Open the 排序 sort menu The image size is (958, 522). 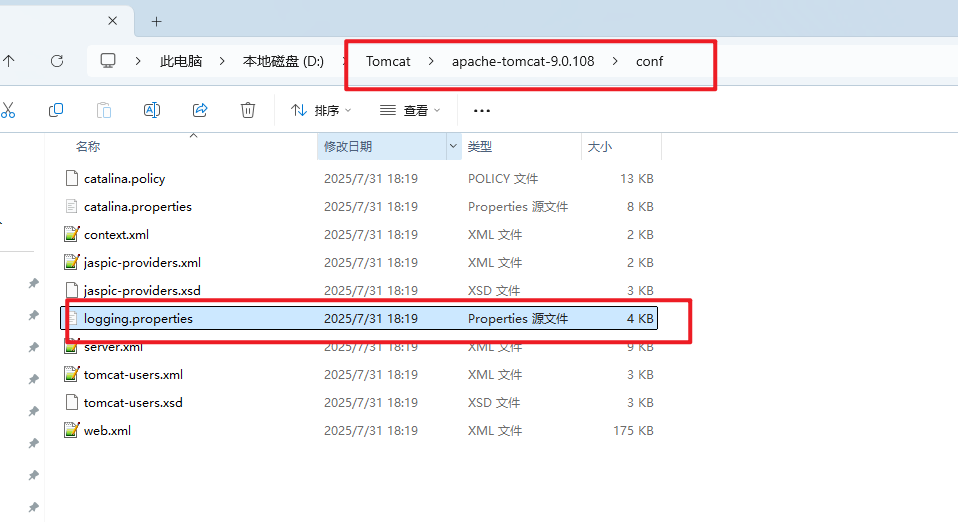tap(321, 110)
